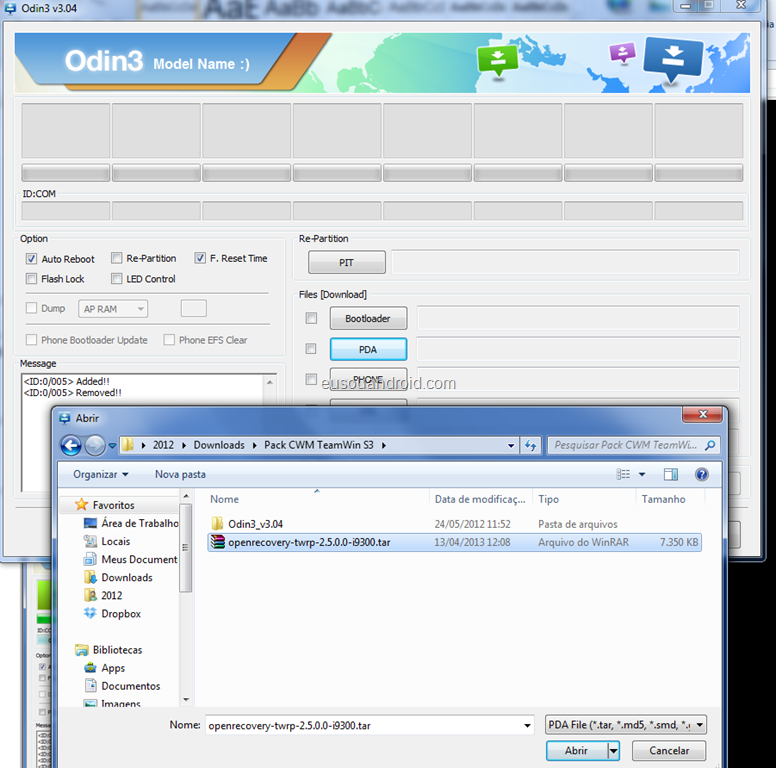Enable the Re-Partition checkbox
Image resolution: width=776 pixels, height=768 pixels.
point(116,258)
